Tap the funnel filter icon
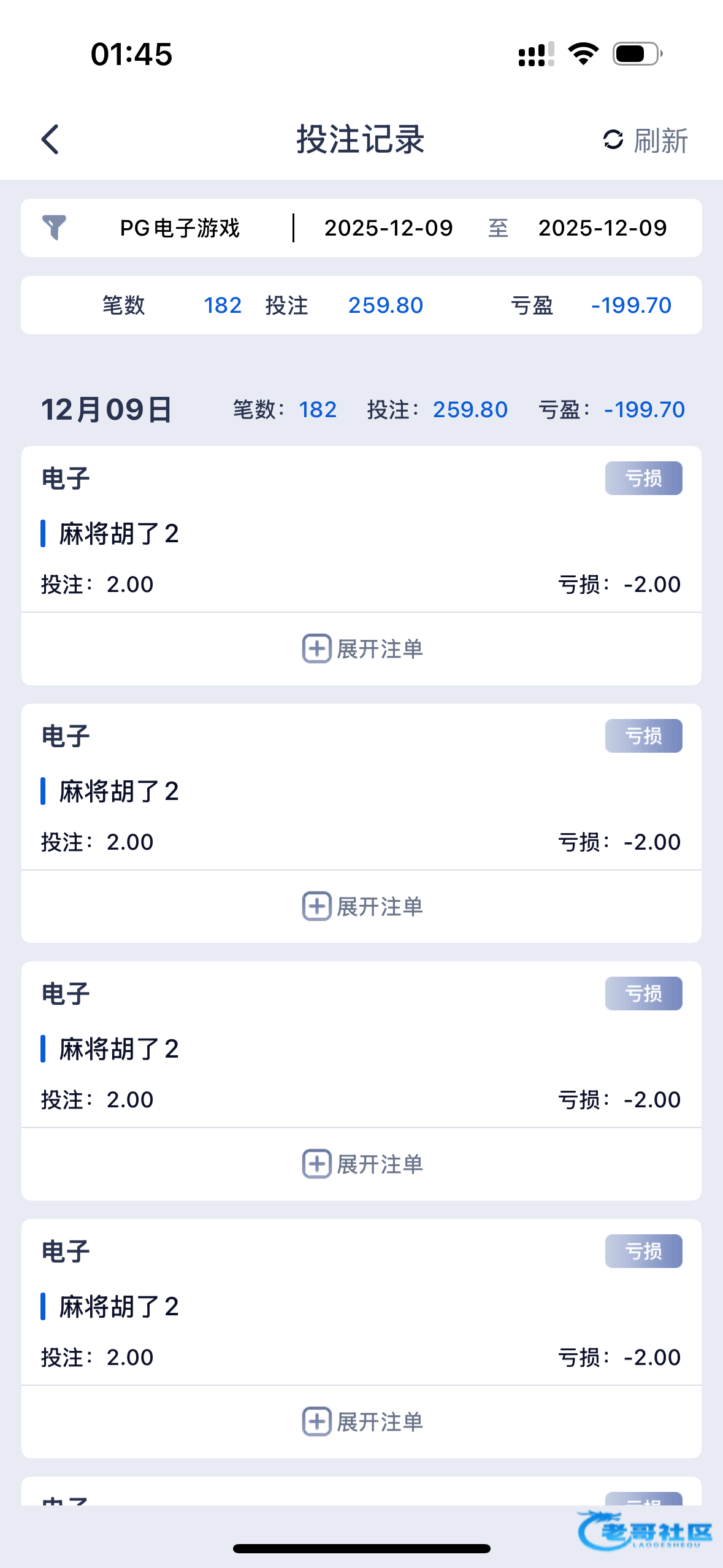Screen dimensions: 723x1568 pyautogui.click(x=54, y=228)
